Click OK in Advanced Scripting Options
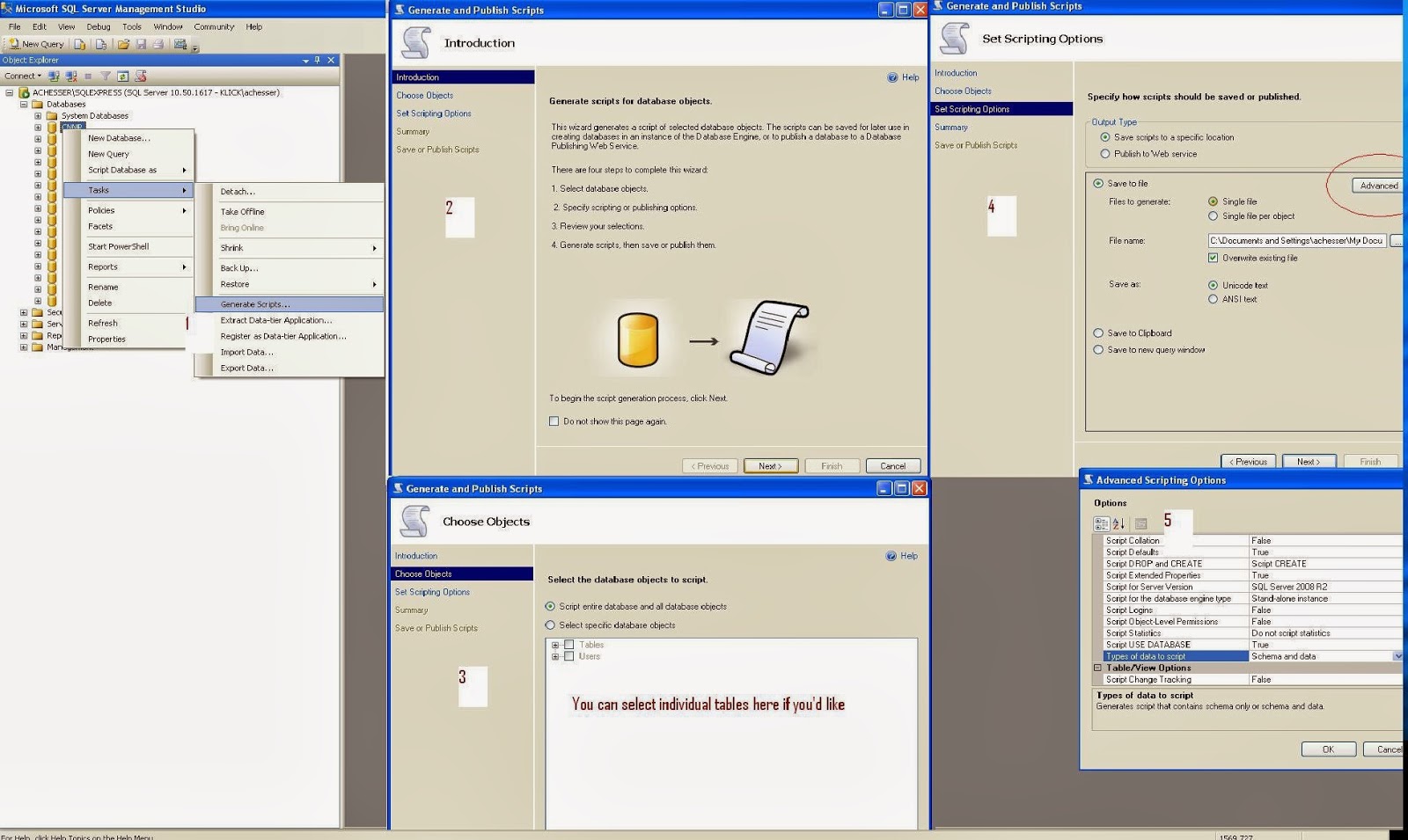This screenshot has width=1408, height=840. point(1328,749)
